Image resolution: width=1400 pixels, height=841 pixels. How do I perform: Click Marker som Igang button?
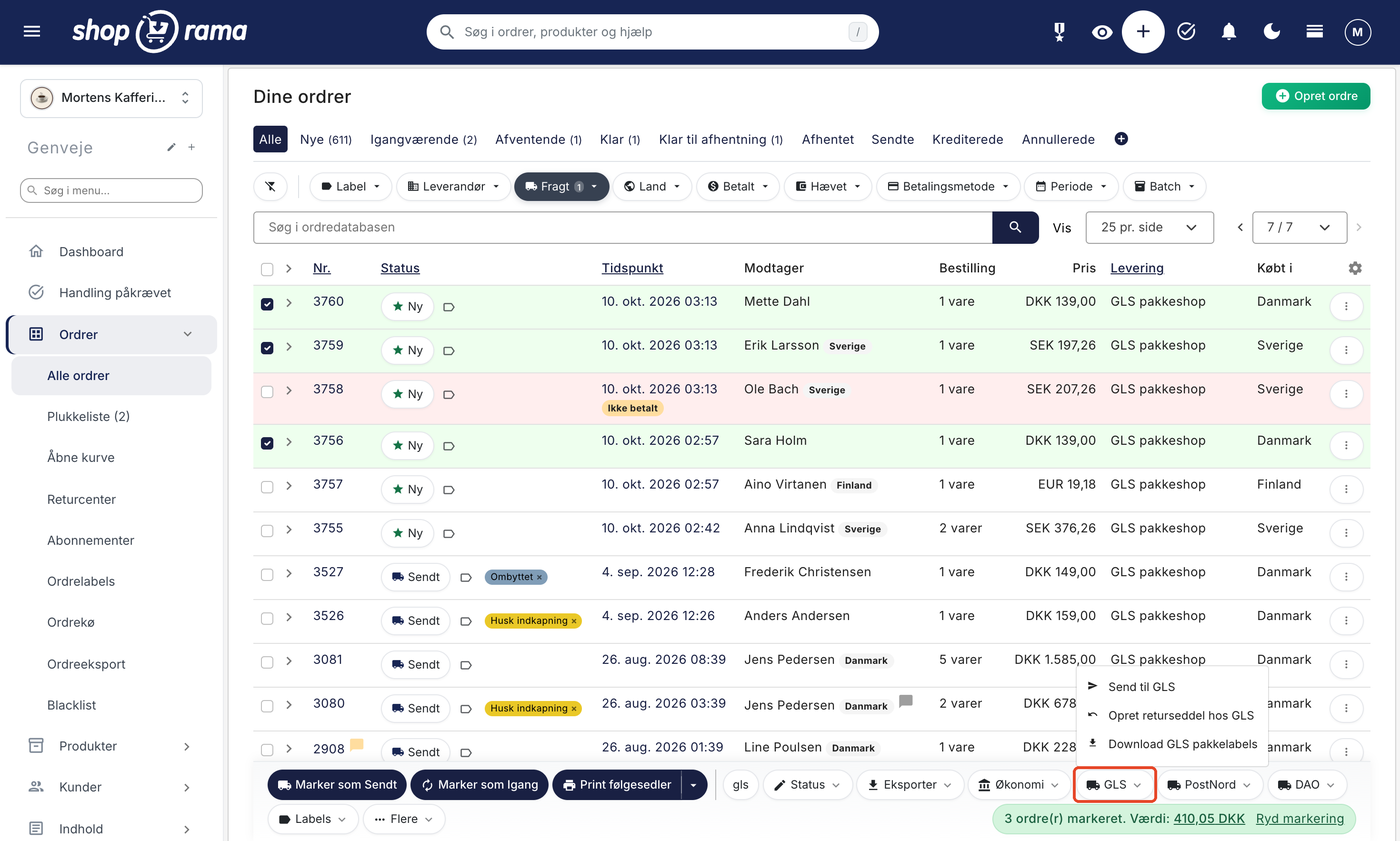(479, 785)
